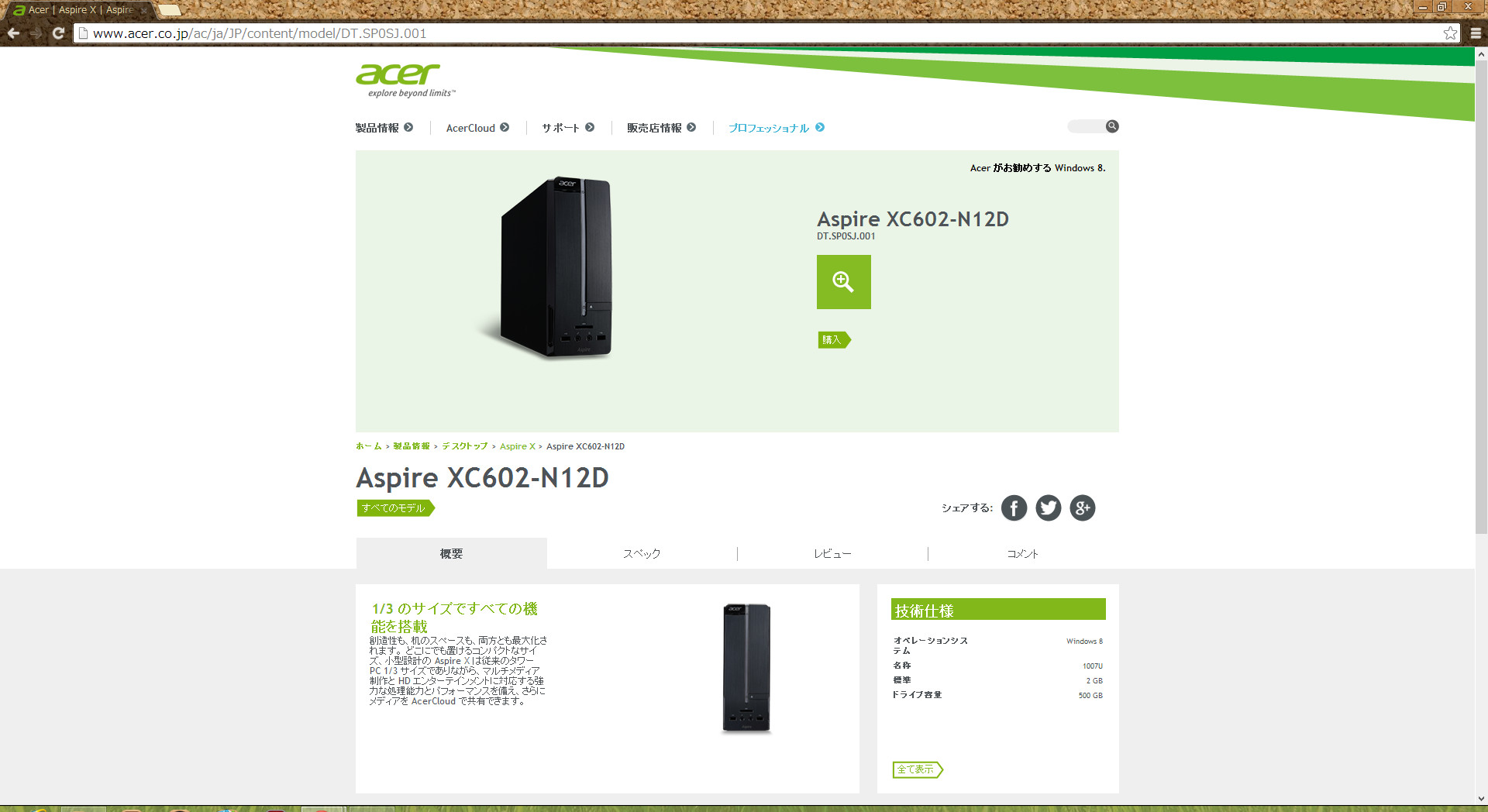
Task: Share via Google Plus icon
Action: click(1082, 508)
